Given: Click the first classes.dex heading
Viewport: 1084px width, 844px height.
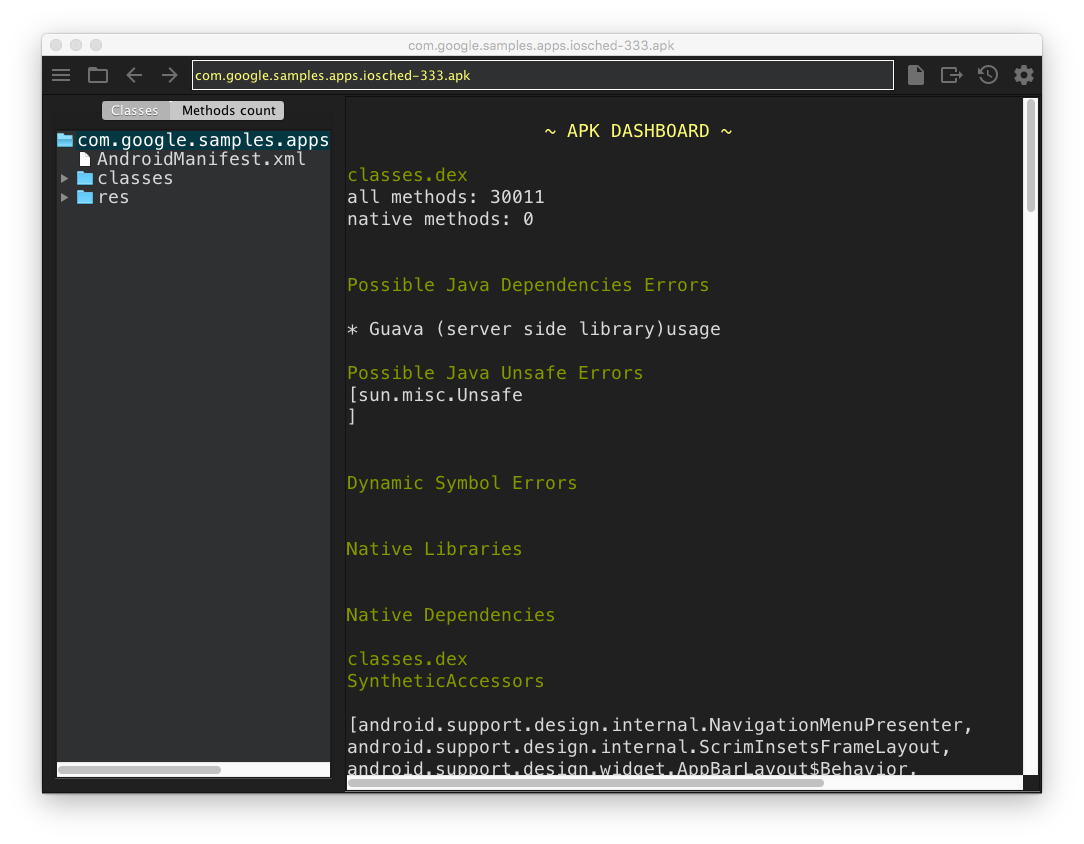Looking at the screenshot, I should click(x=407, y=176).
